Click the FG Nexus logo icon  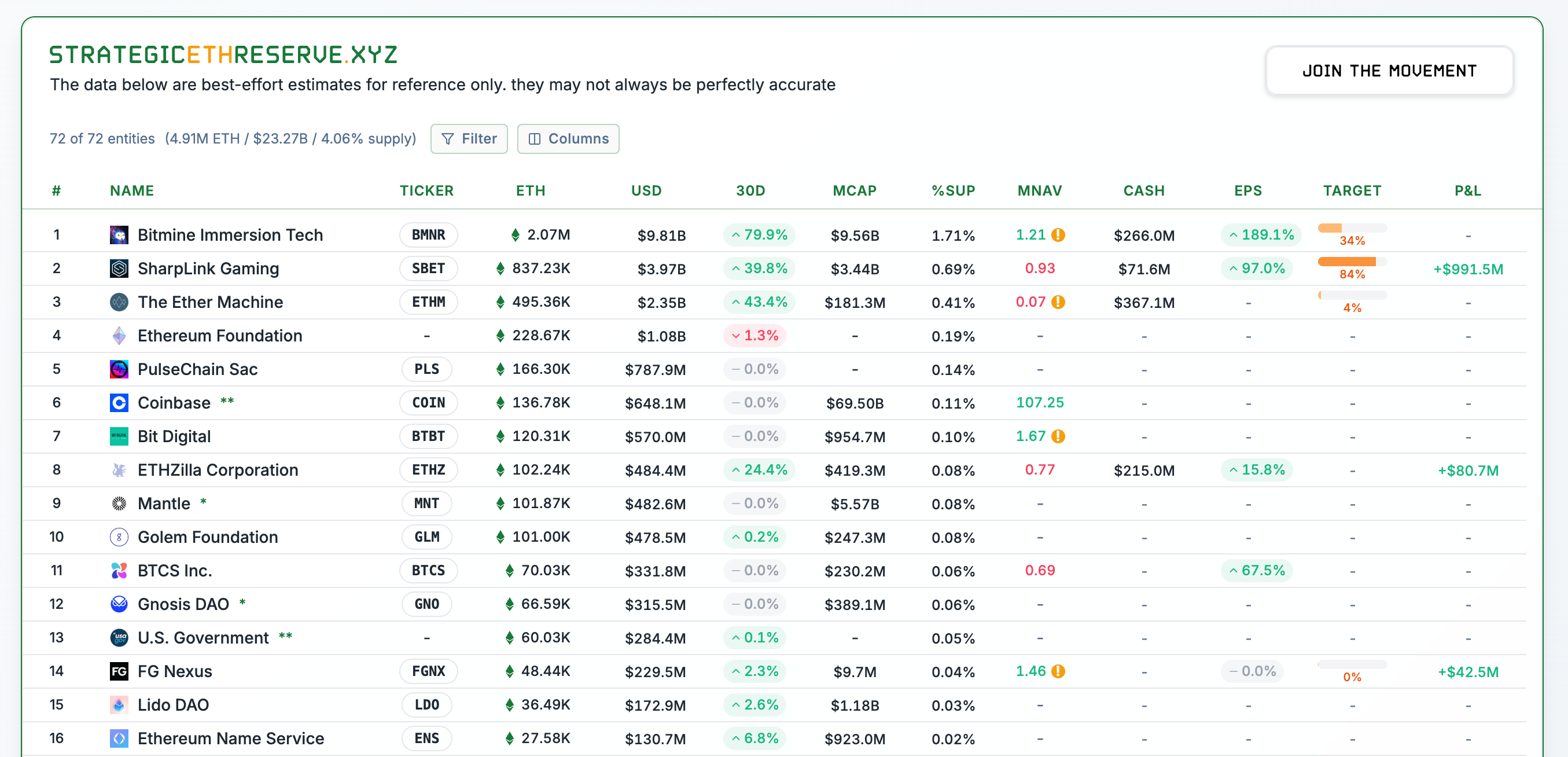[119, 671]
